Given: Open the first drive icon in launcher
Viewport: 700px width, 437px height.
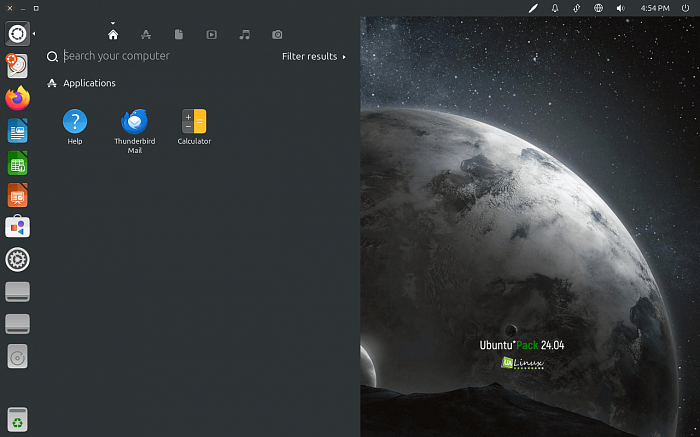Looking at the screenshot, I should (x=17, y=291).
